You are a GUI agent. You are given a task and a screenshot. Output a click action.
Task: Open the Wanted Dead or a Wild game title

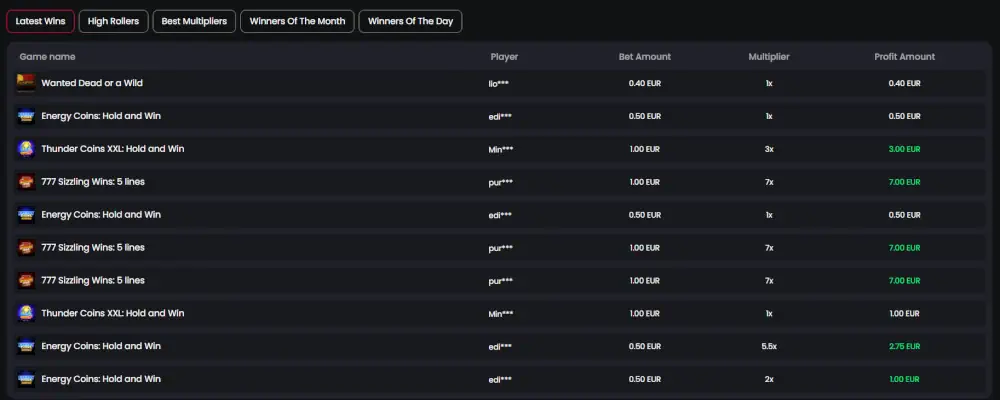pos(91,83)
